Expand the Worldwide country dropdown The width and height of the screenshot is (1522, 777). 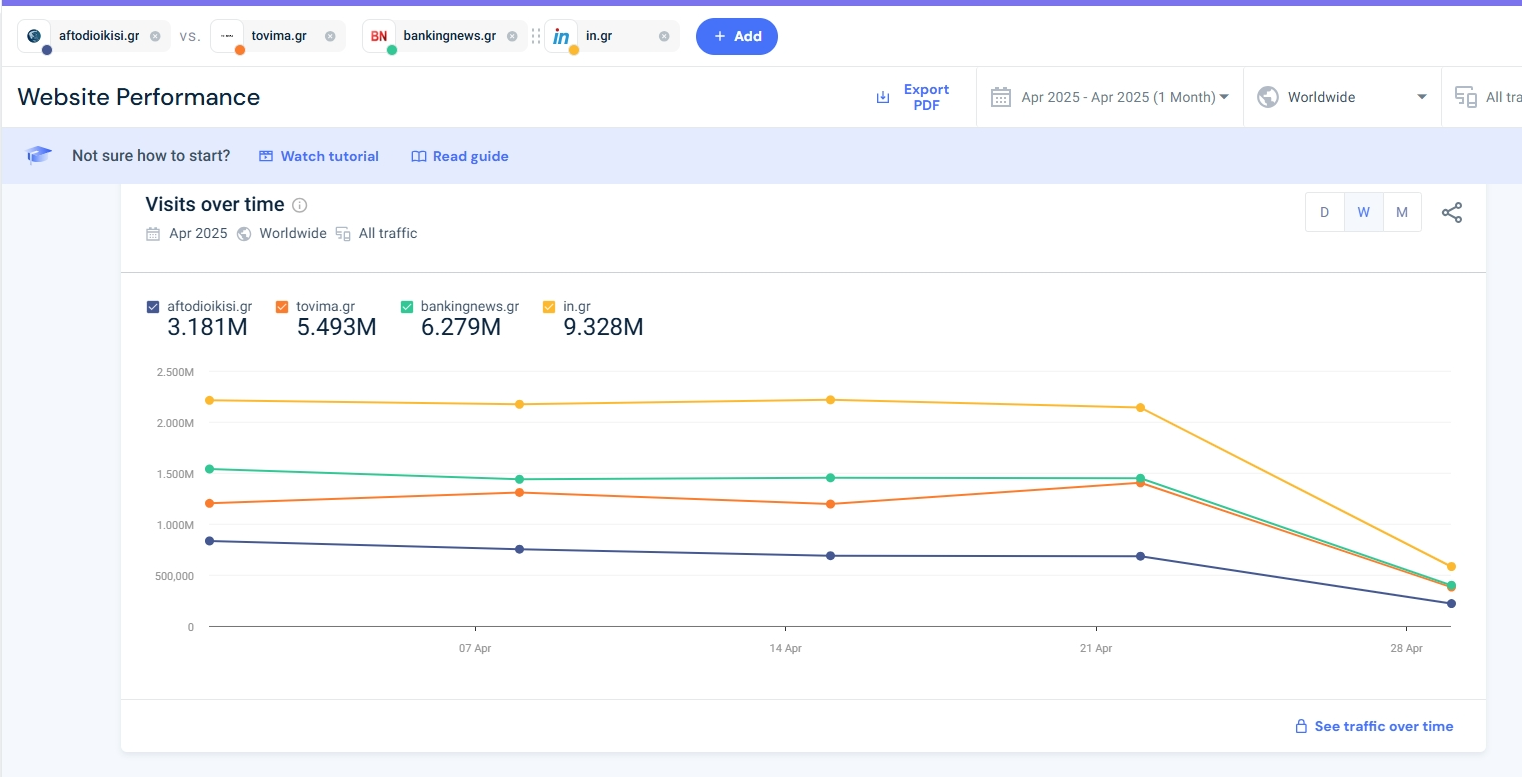[x=1342, y=97]
